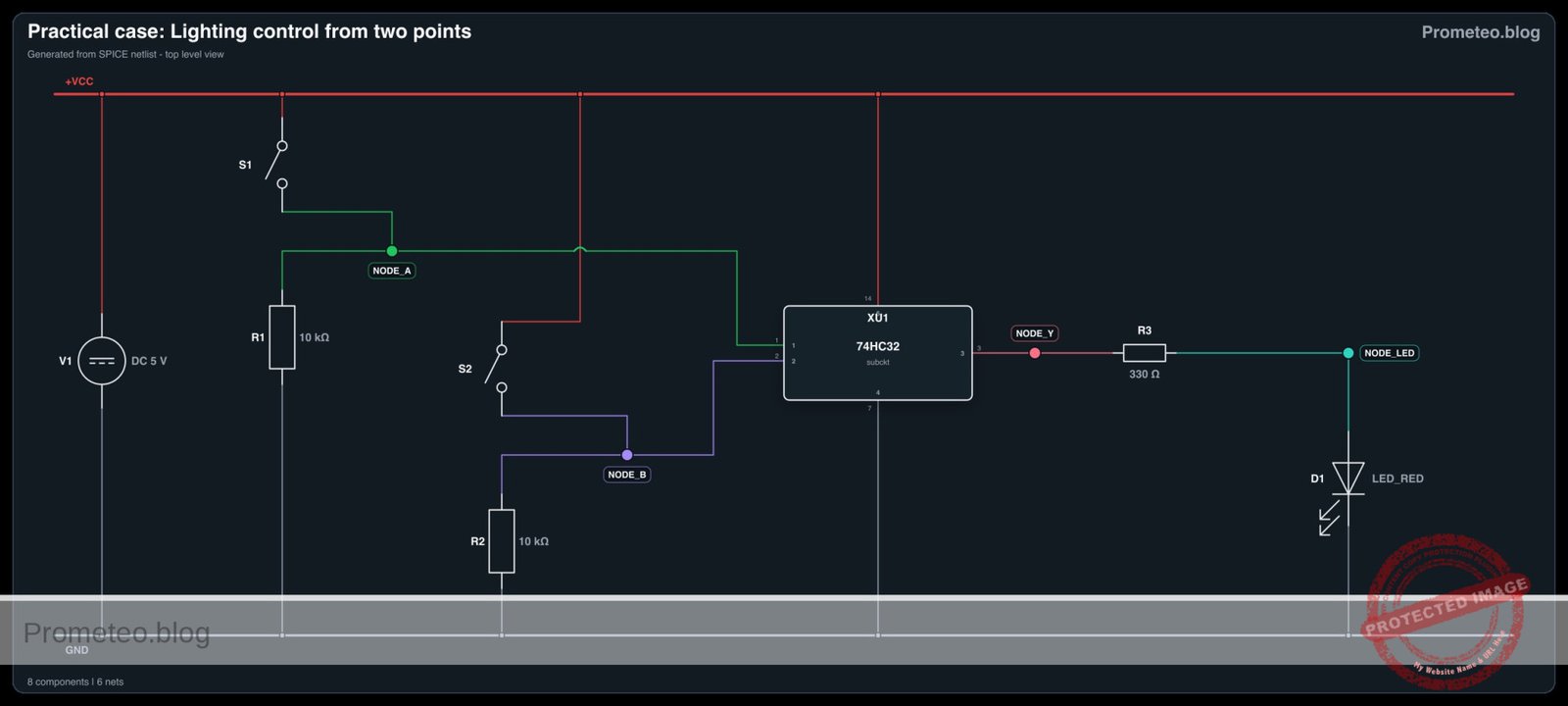Click the V1 DC voltage source symbol
Viewport: 1568px width, 706px height.
pos(102,361)
